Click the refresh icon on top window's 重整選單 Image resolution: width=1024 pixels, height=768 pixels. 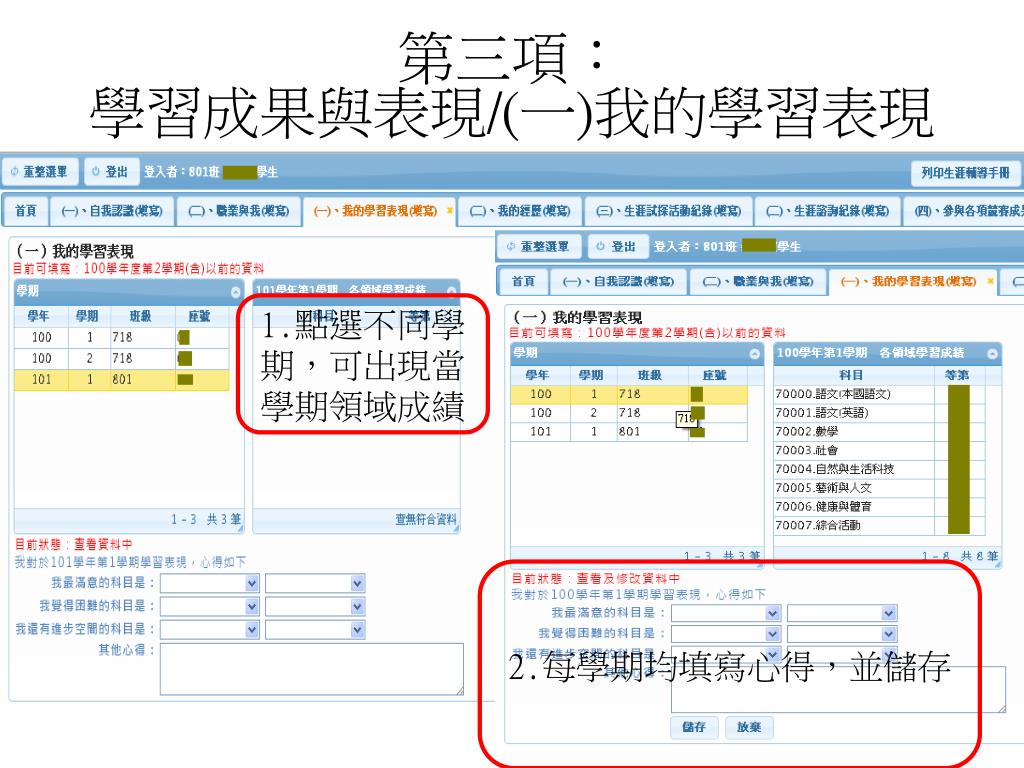pos(14,172)
